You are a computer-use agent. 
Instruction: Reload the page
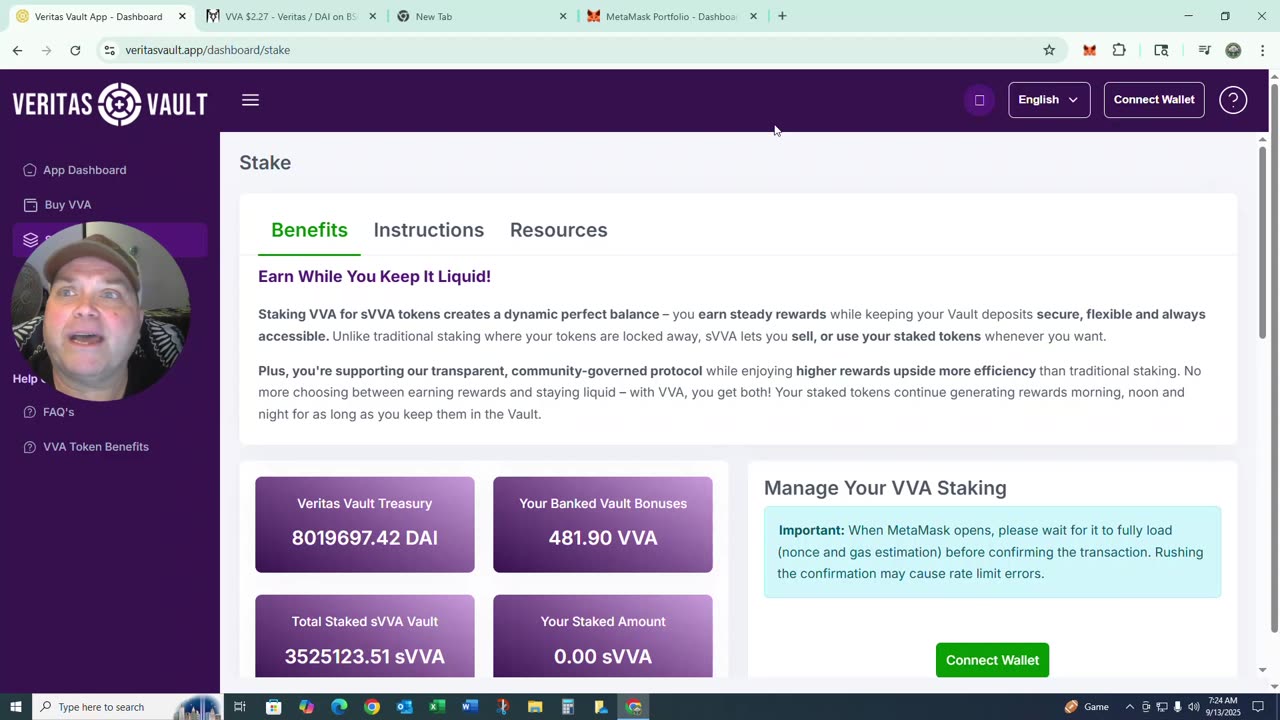point(75,50)
